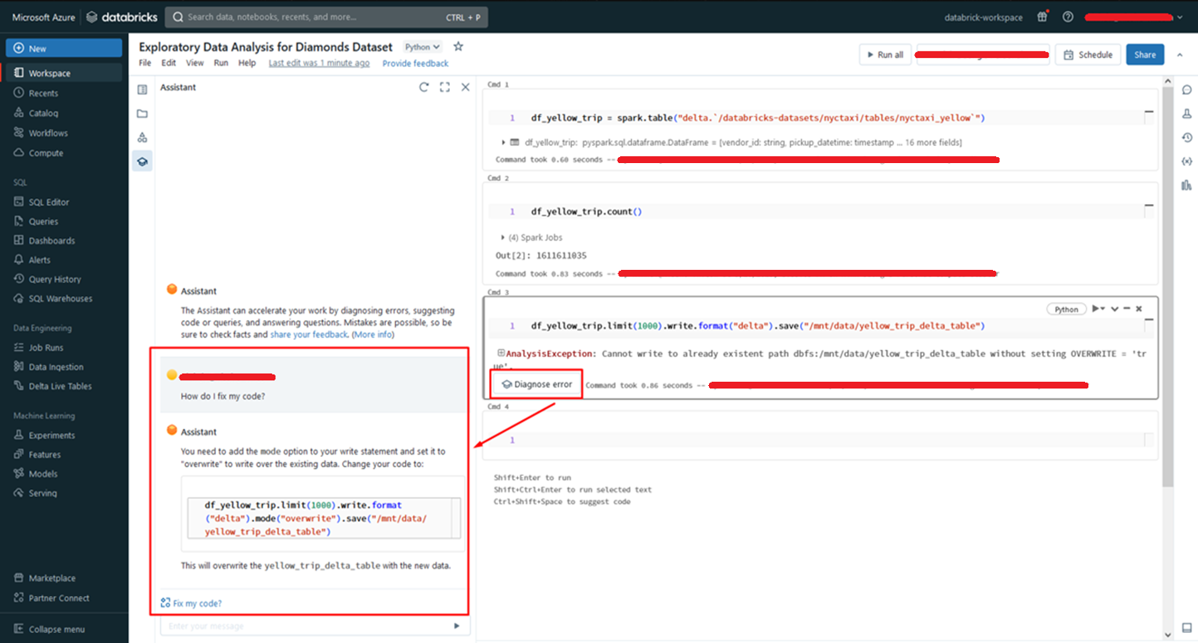
Task: Open the Run menu
Action: point(220,63)
